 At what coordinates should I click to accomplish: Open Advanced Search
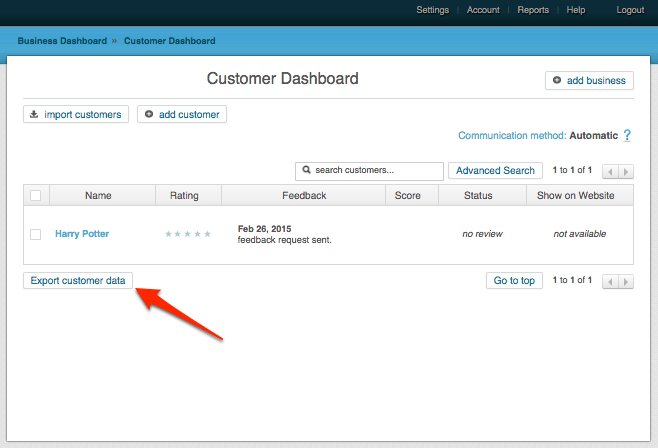pyautogui.click(x=495, y=171)
